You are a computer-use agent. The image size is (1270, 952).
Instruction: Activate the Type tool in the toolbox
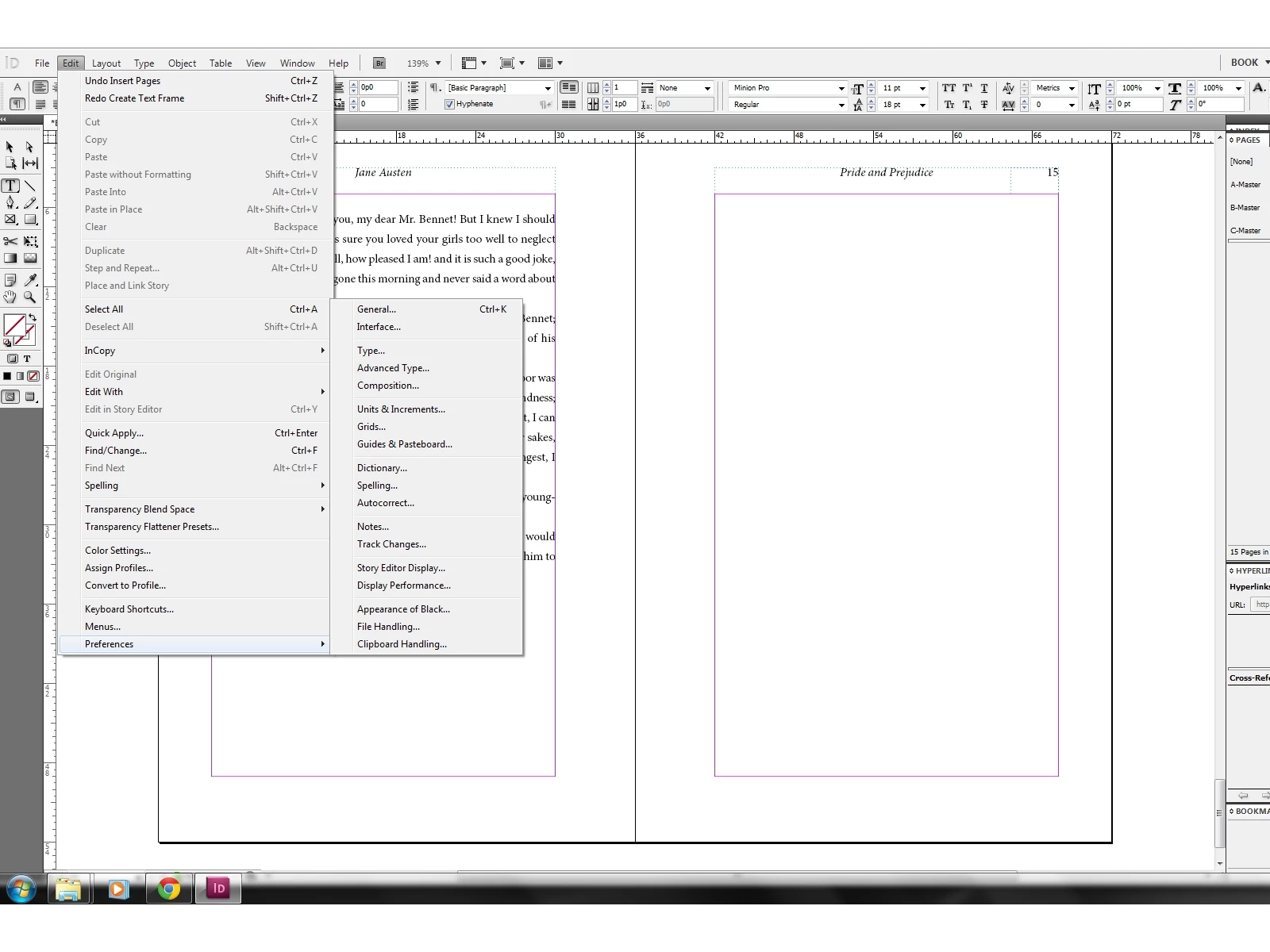[x=10, y=186]
